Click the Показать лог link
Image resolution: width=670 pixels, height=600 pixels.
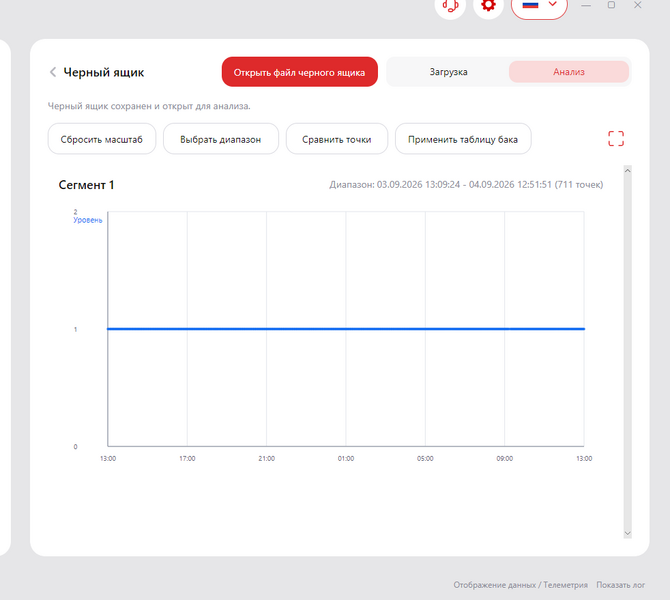click(620, 585)
